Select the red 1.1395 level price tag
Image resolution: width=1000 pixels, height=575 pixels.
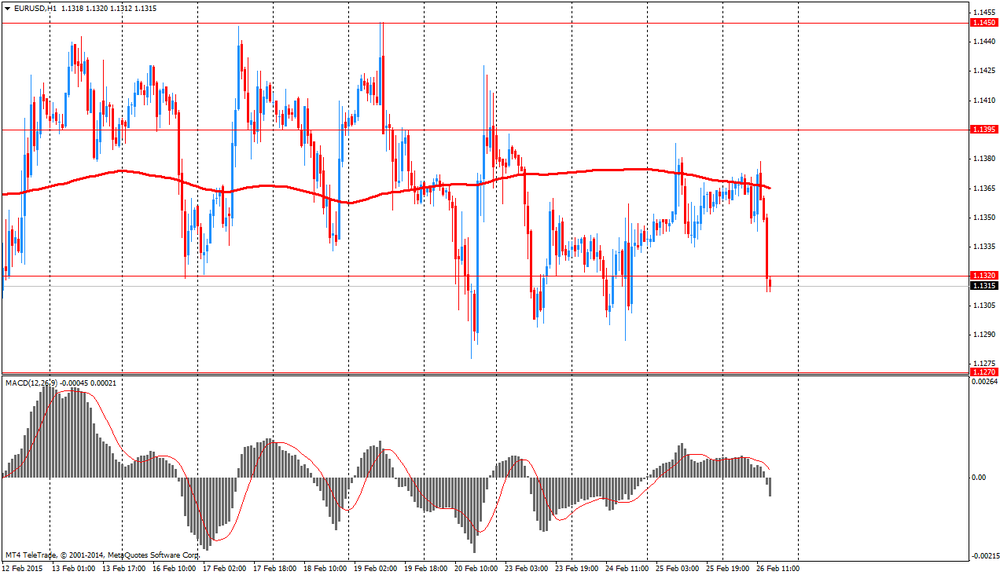tap(983, 129)
